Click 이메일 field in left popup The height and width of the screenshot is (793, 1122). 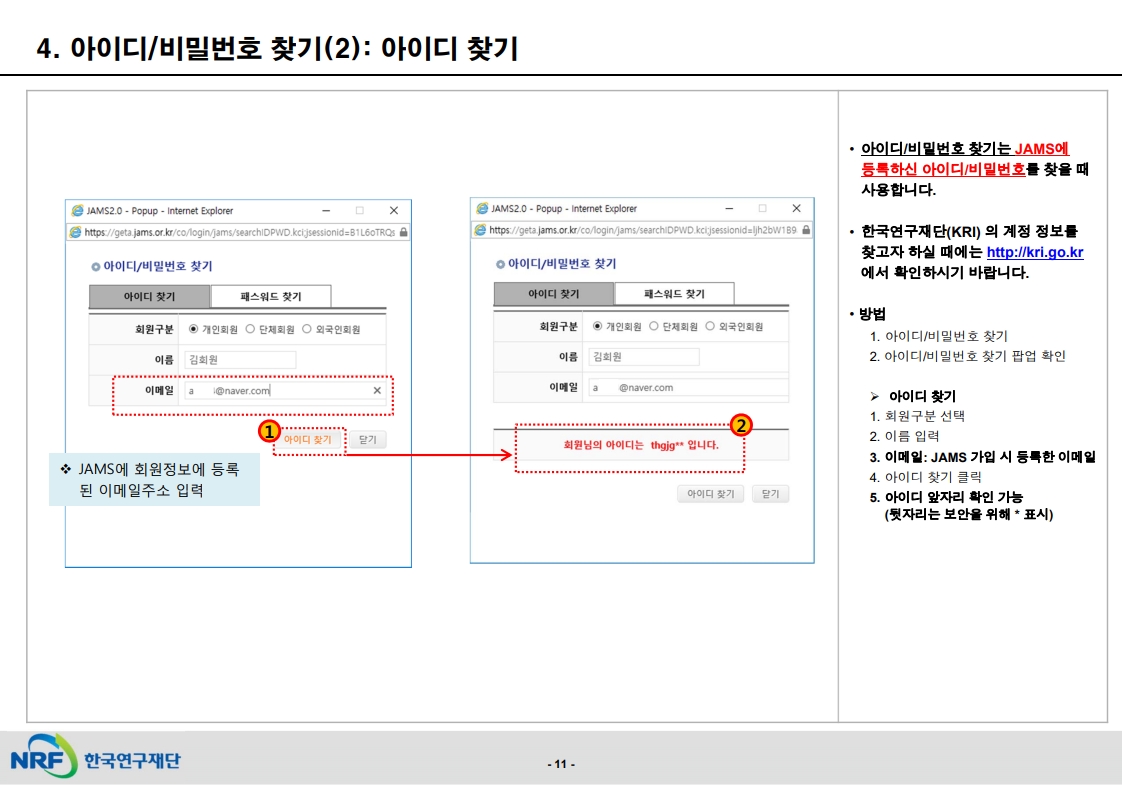pyautogui.click(x=286, y=391)
